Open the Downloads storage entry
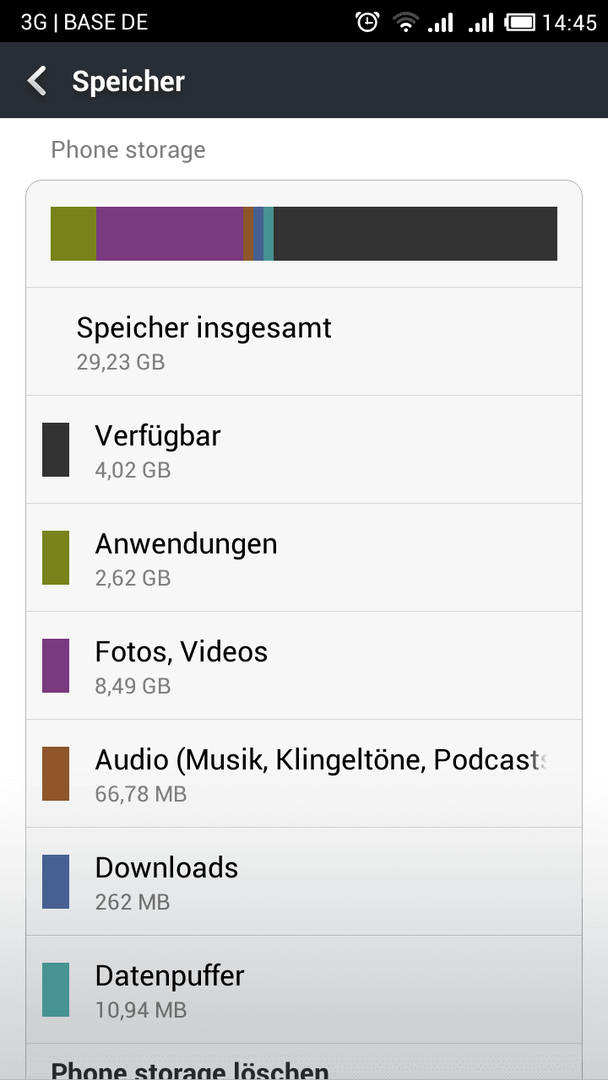Viewport: 608px width, 1080px height. (304, 882)
